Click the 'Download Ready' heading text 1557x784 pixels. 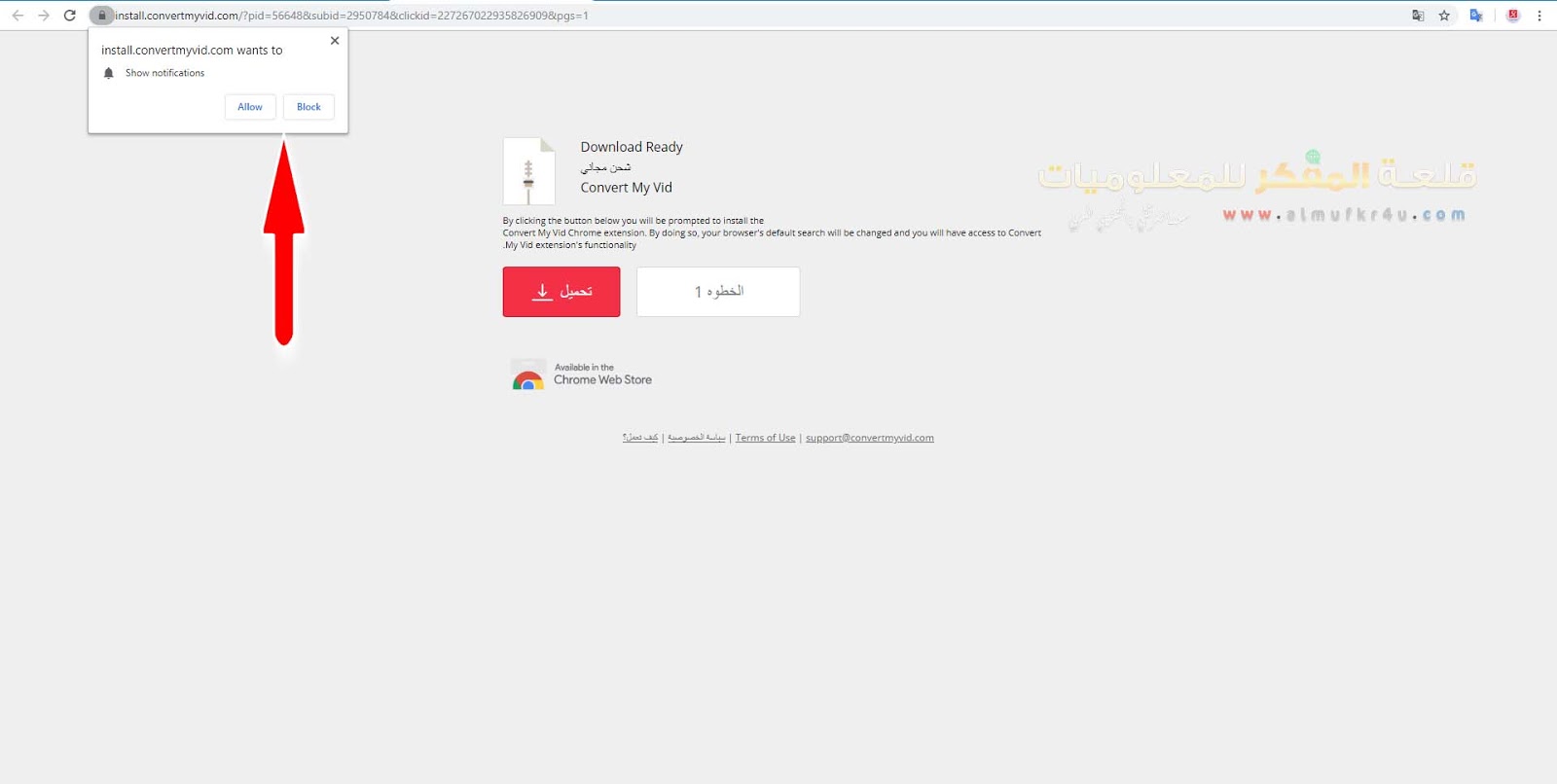(x=632, y=147)
